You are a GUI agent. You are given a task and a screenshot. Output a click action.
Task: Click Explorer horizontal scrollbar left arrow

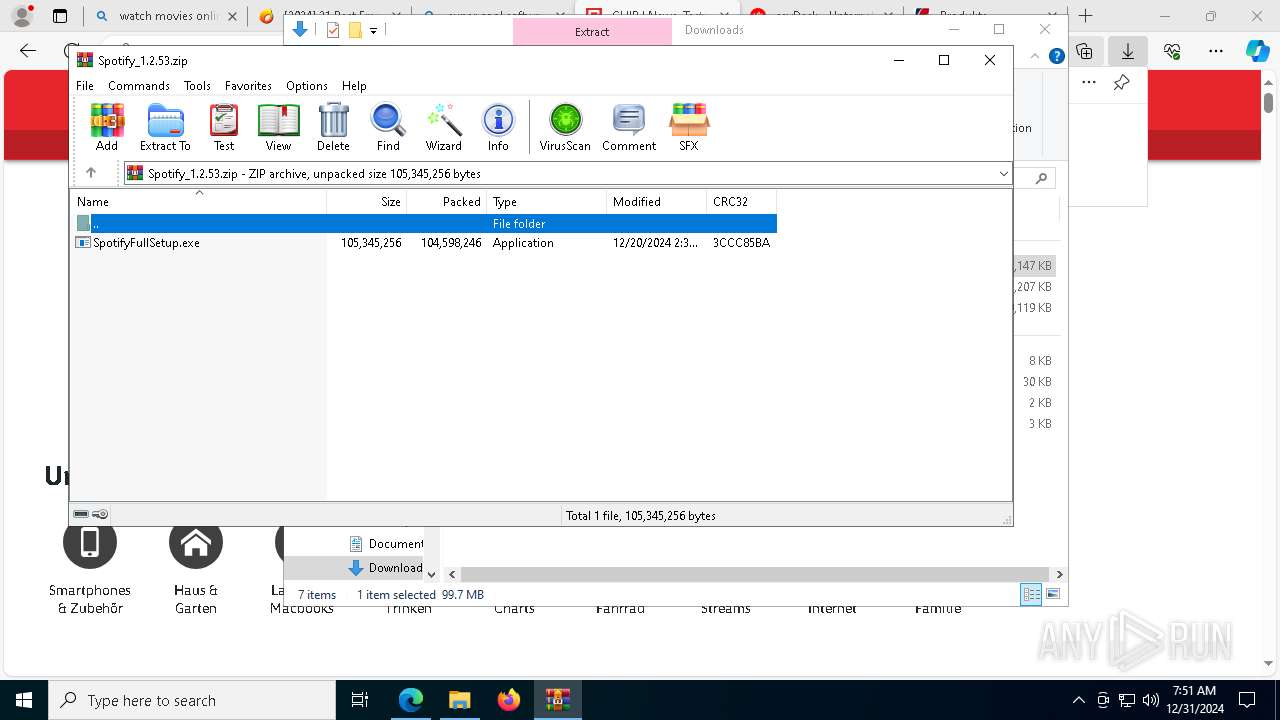(452, 574)
